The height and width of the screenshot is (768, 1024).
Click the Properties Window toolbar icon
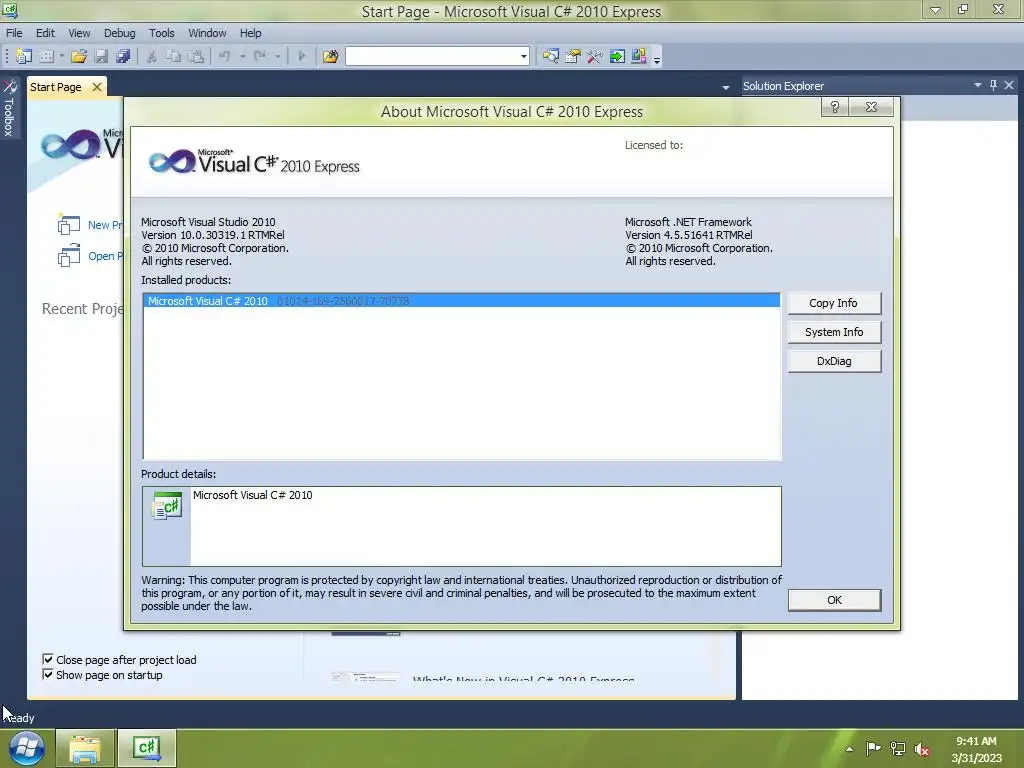573,56
